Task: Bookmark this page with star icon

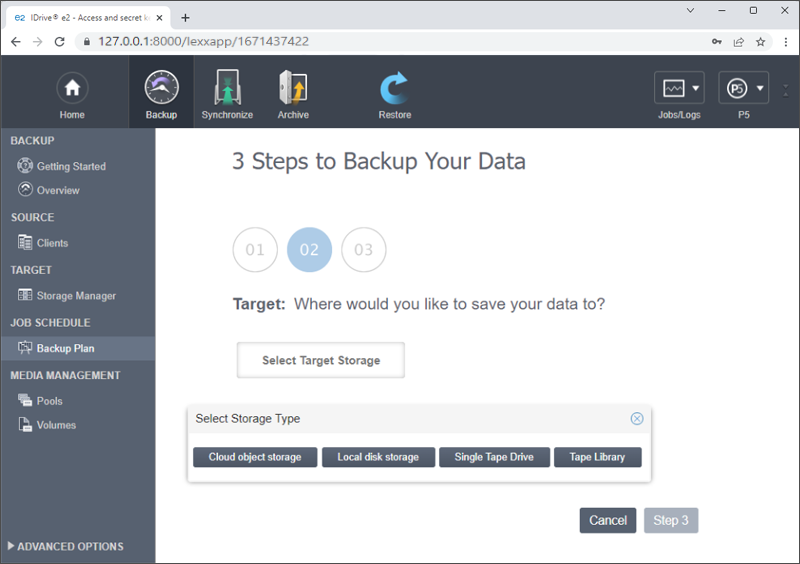Action: (761, 42)
